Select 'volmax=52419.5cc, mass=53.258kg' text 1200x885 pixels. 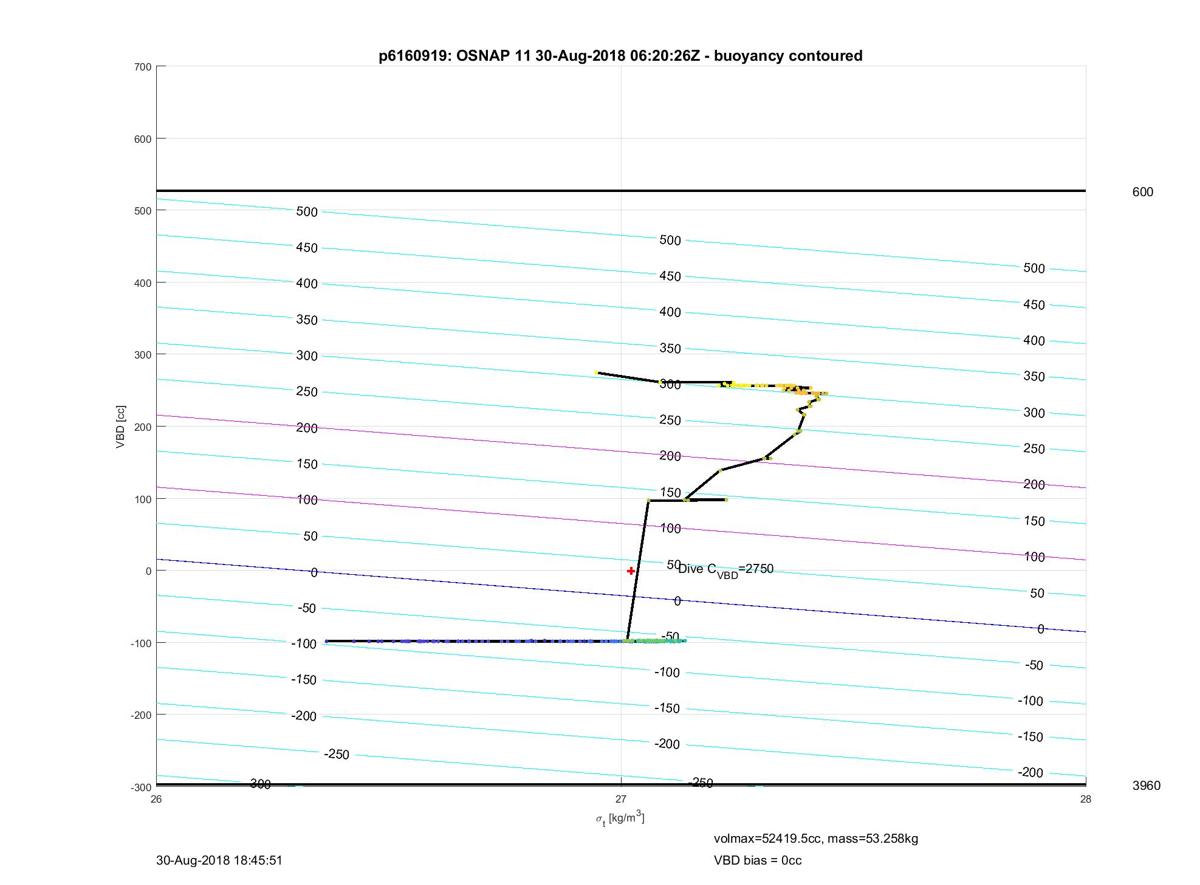pyautogui.click(x=816, y=838)
